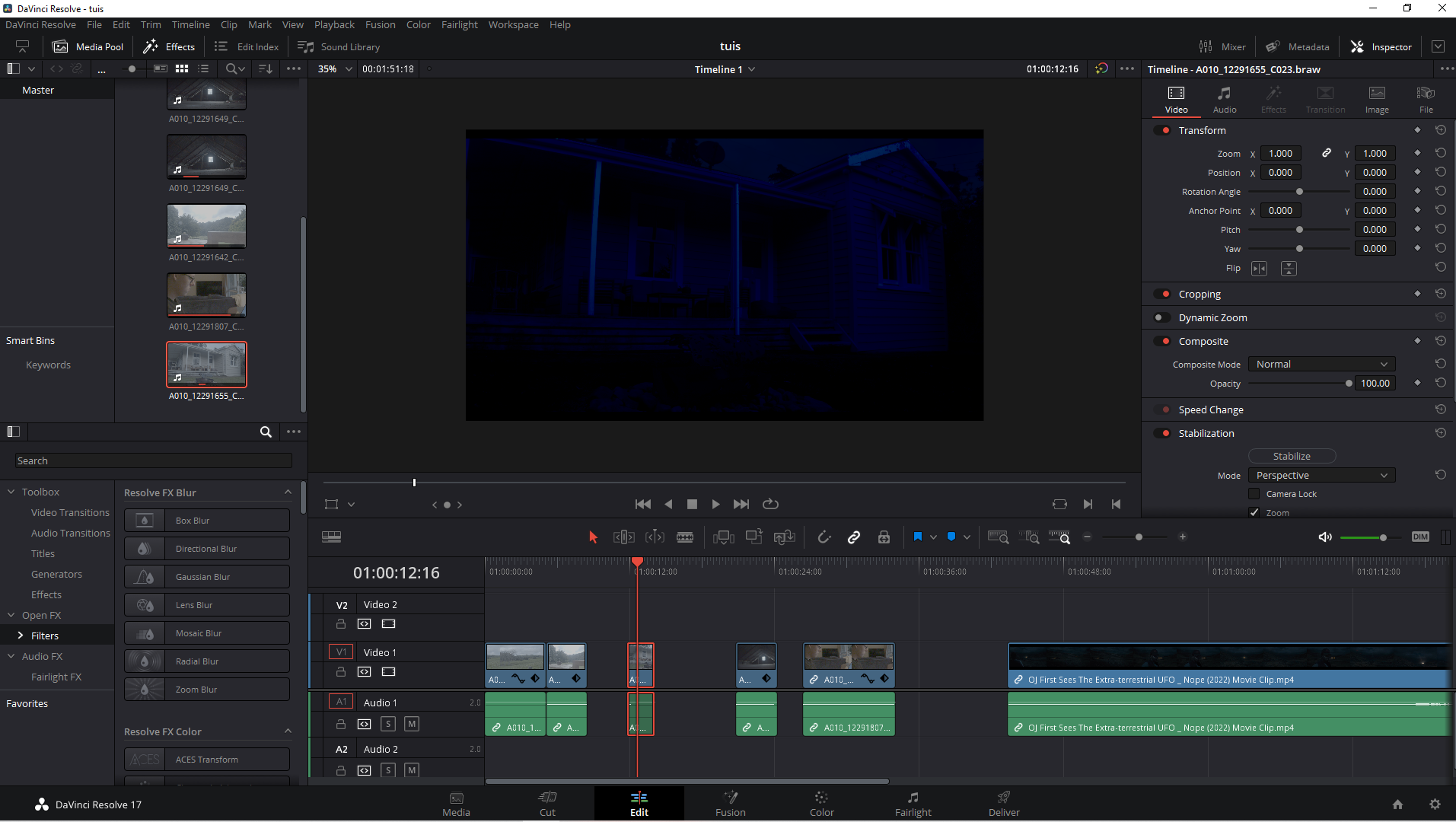The height and width of the screenshot is (822, 1456).
Task: Toggle the Transform section enable switch
Action: point(1162,130)
